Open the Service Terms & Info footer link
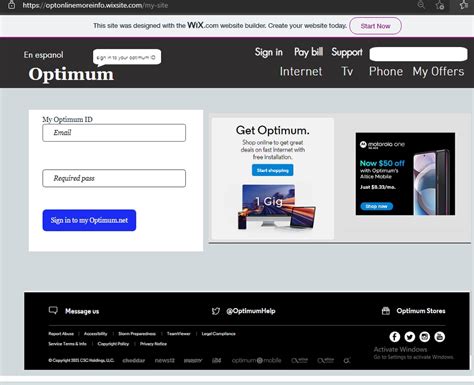This screenshot has width=474, height=385. 67,344
